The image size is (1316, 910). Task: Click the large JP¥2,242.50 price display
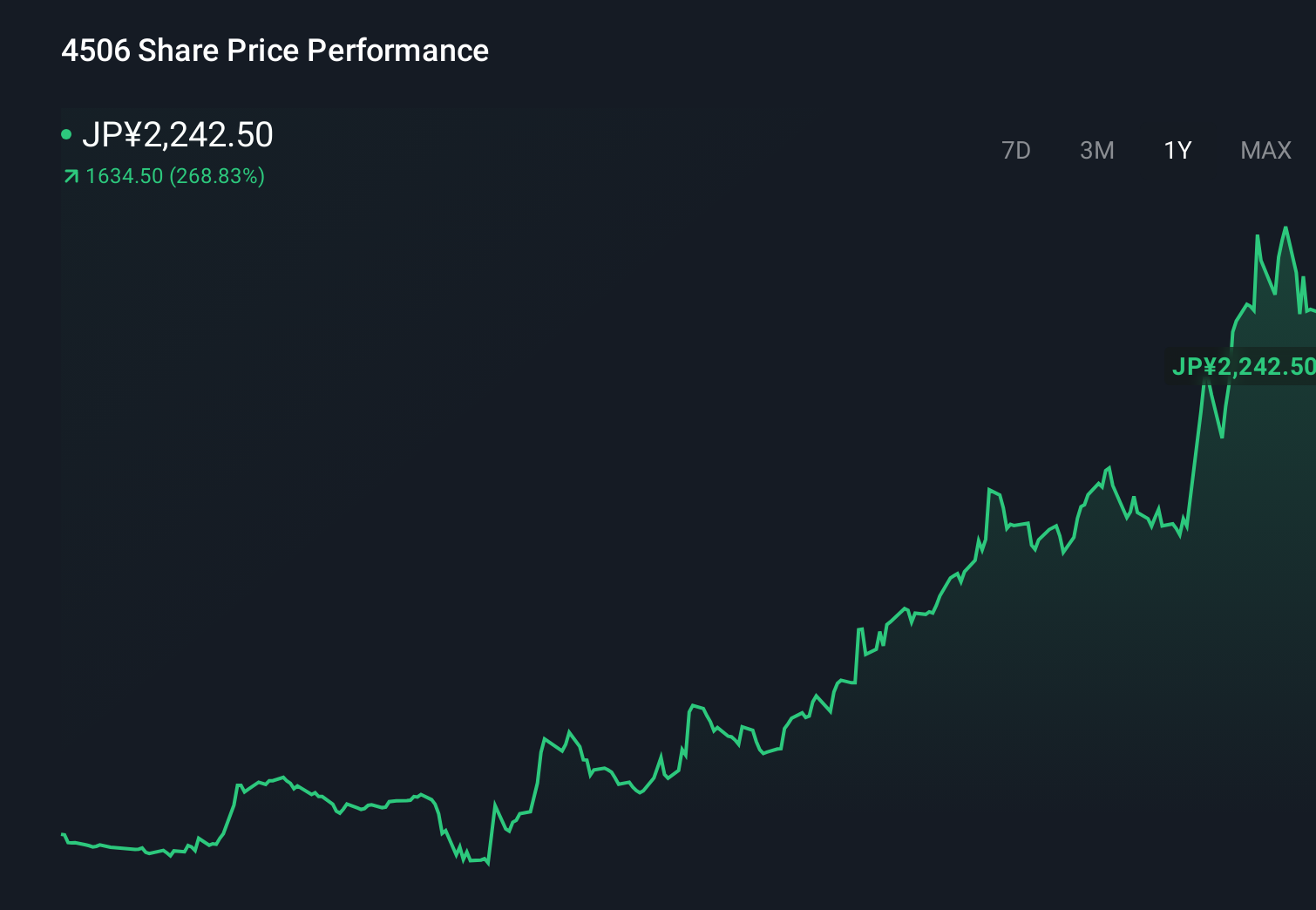(x=180, y=134)
